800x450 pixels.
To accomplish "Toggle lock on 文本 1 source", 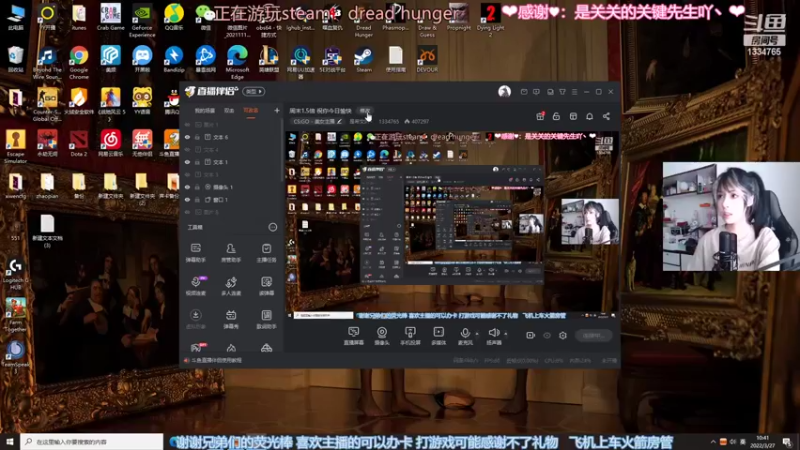I will [197, 162].
